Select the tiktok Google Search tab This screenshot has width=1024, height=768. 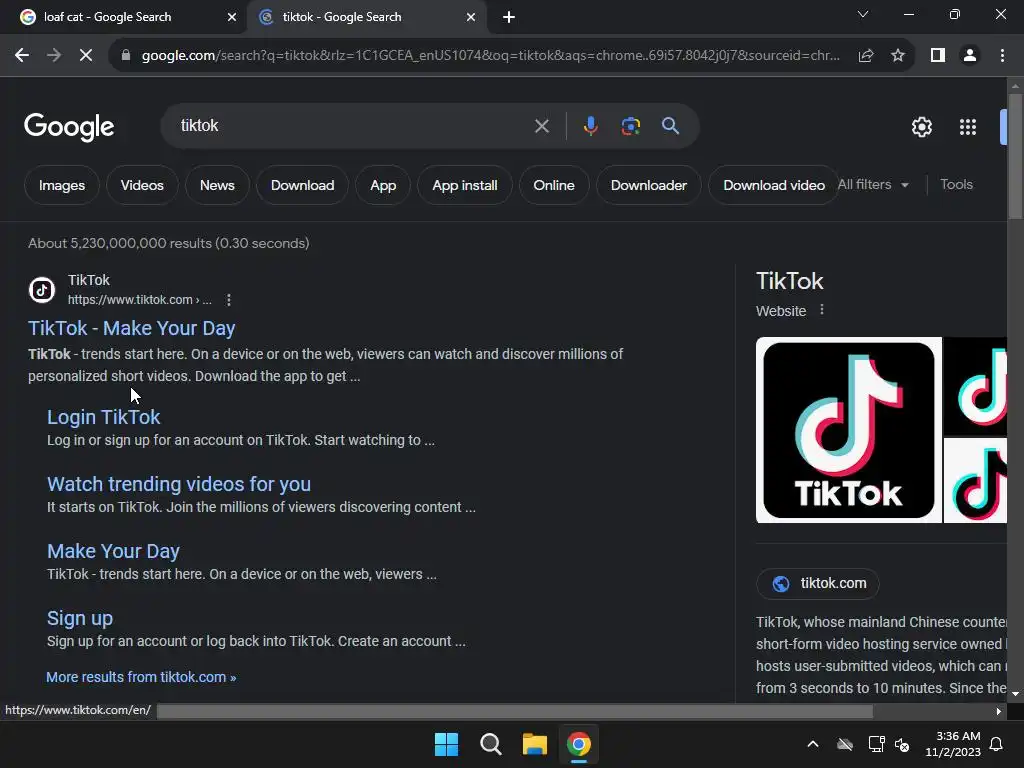point(342,17)
